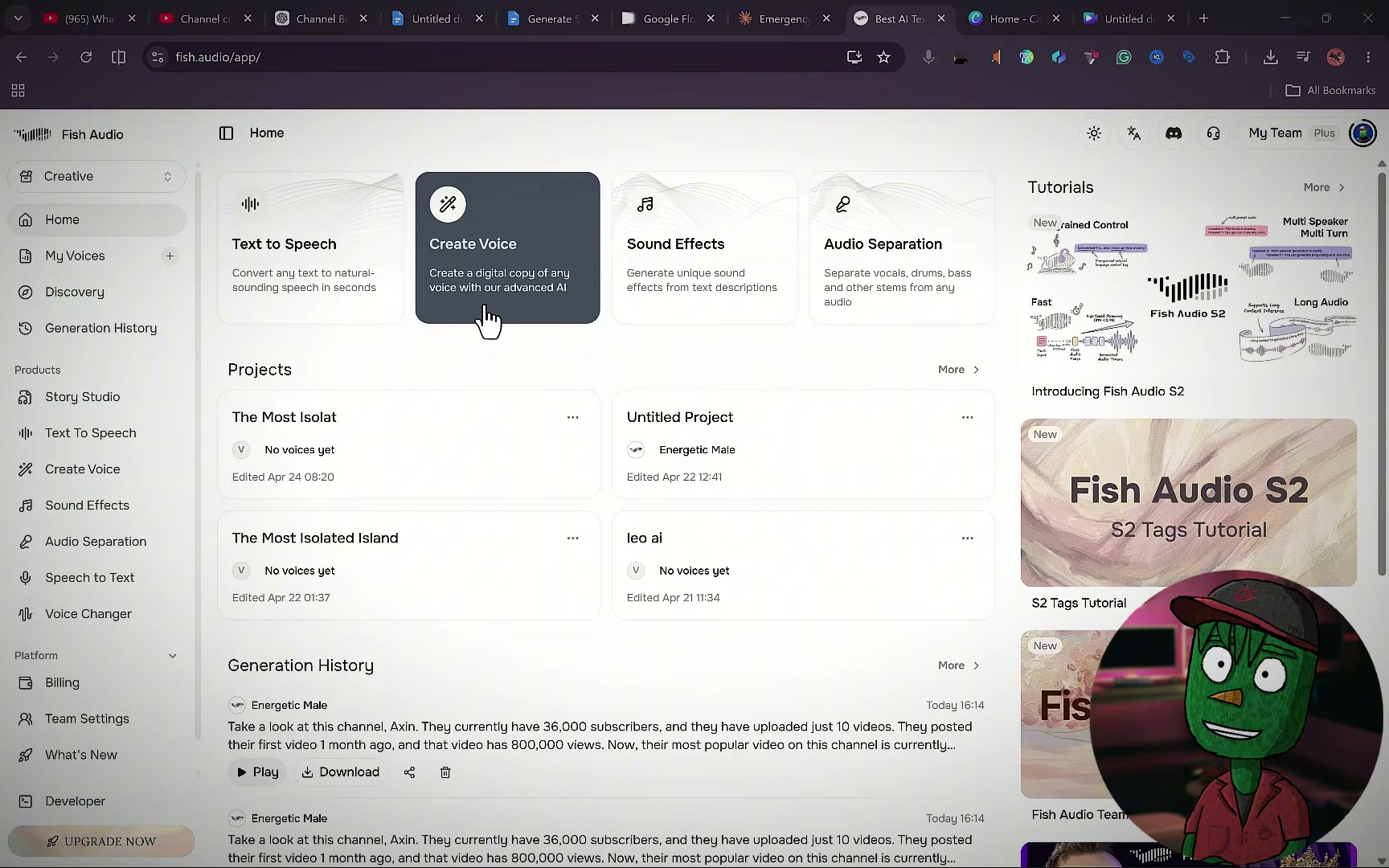Collapse the Platform section chevron
This screenshot has width=1389, height=868.
[x=172, y=656]
